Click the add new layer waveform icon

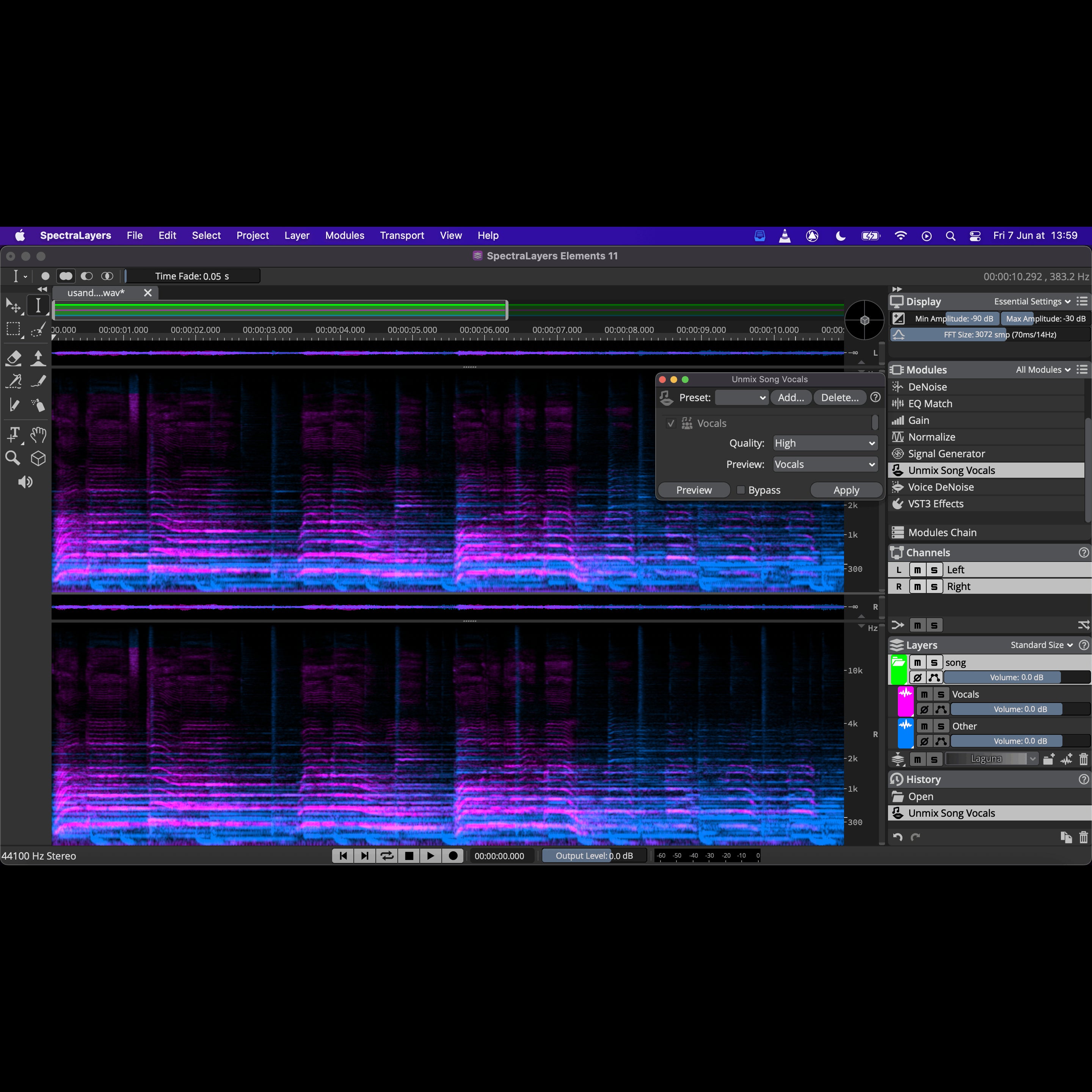[x=1066, y=759]
